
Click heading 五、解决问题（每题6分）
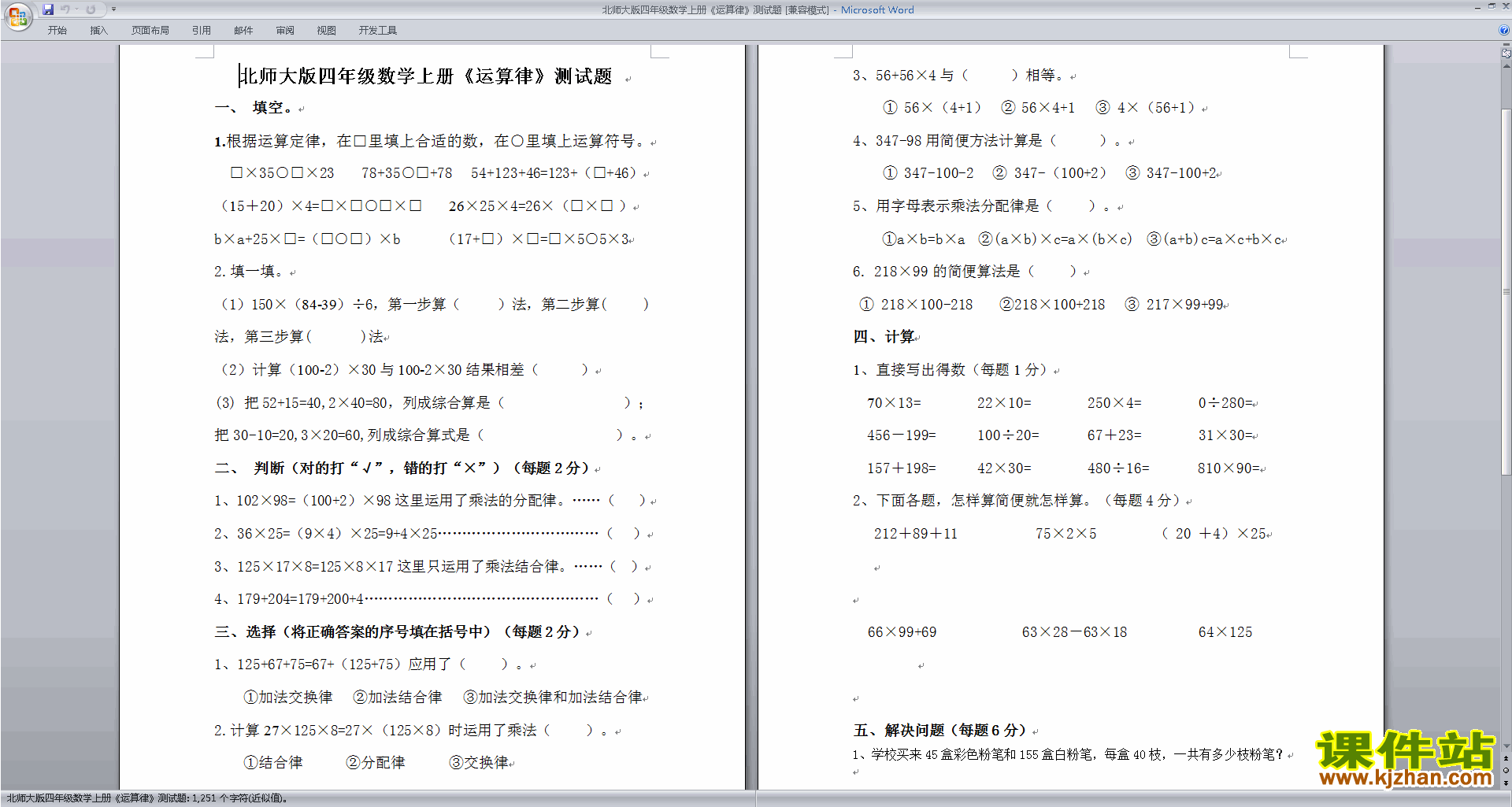(940, 731)
